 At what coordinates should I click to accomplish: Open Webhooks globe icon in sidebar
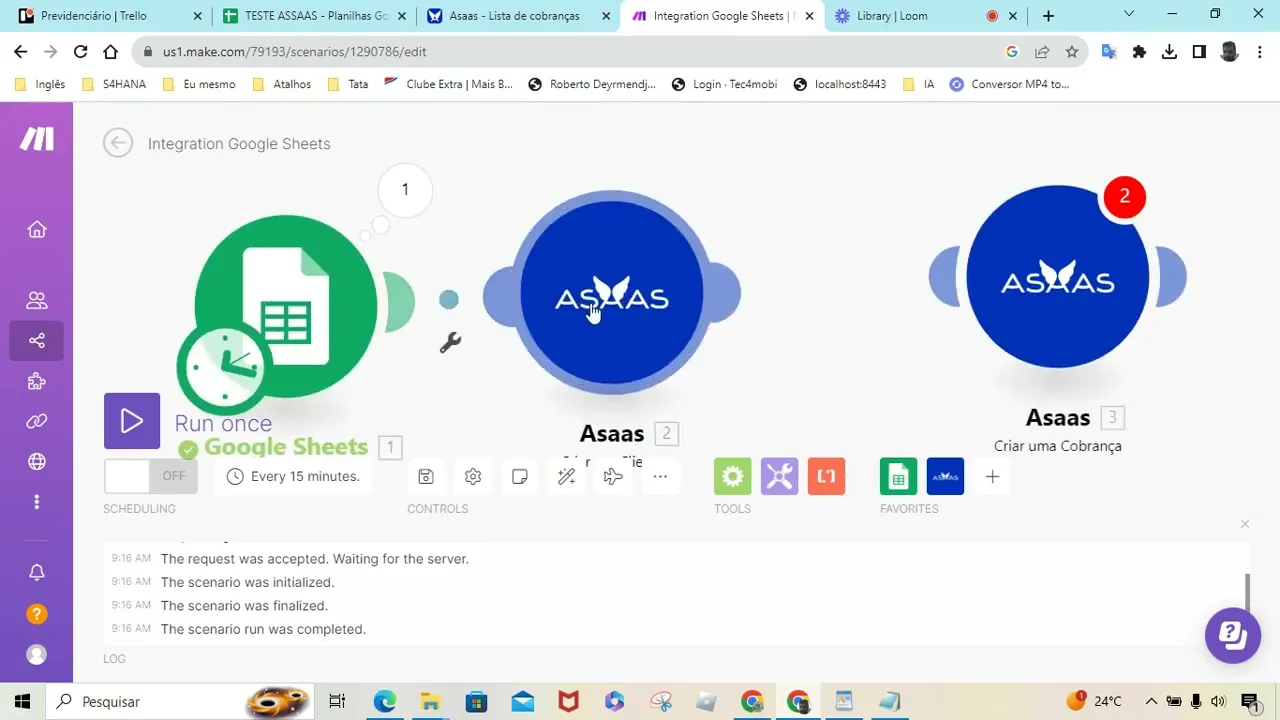pos(37,461)
